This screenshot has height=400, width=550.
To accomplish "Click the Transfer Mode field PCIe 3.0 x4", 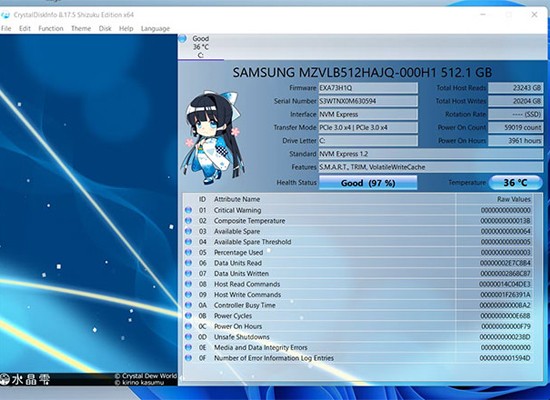I will click(x=368, y=127).
